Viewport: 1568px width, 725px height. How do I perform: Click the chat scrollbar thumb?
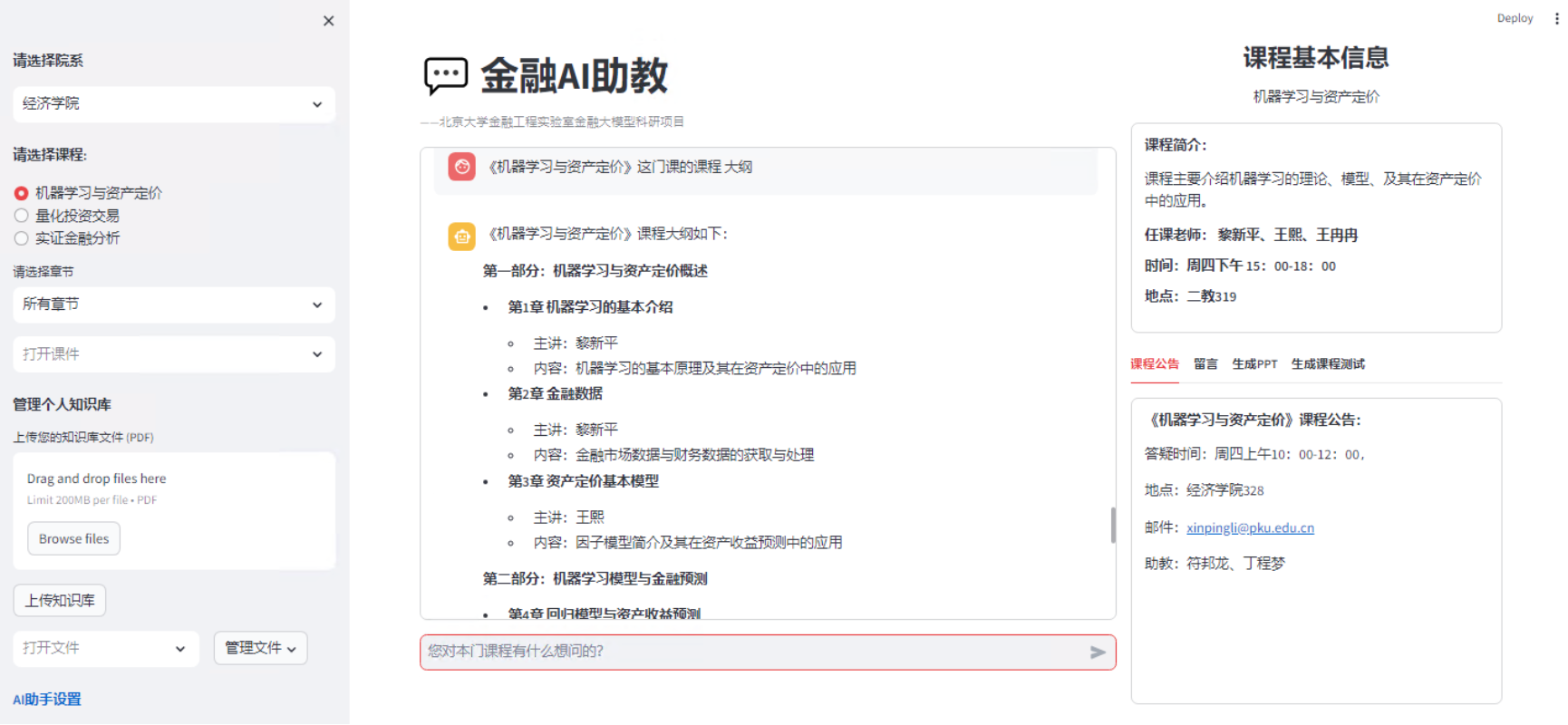(x=1113, y=525)
